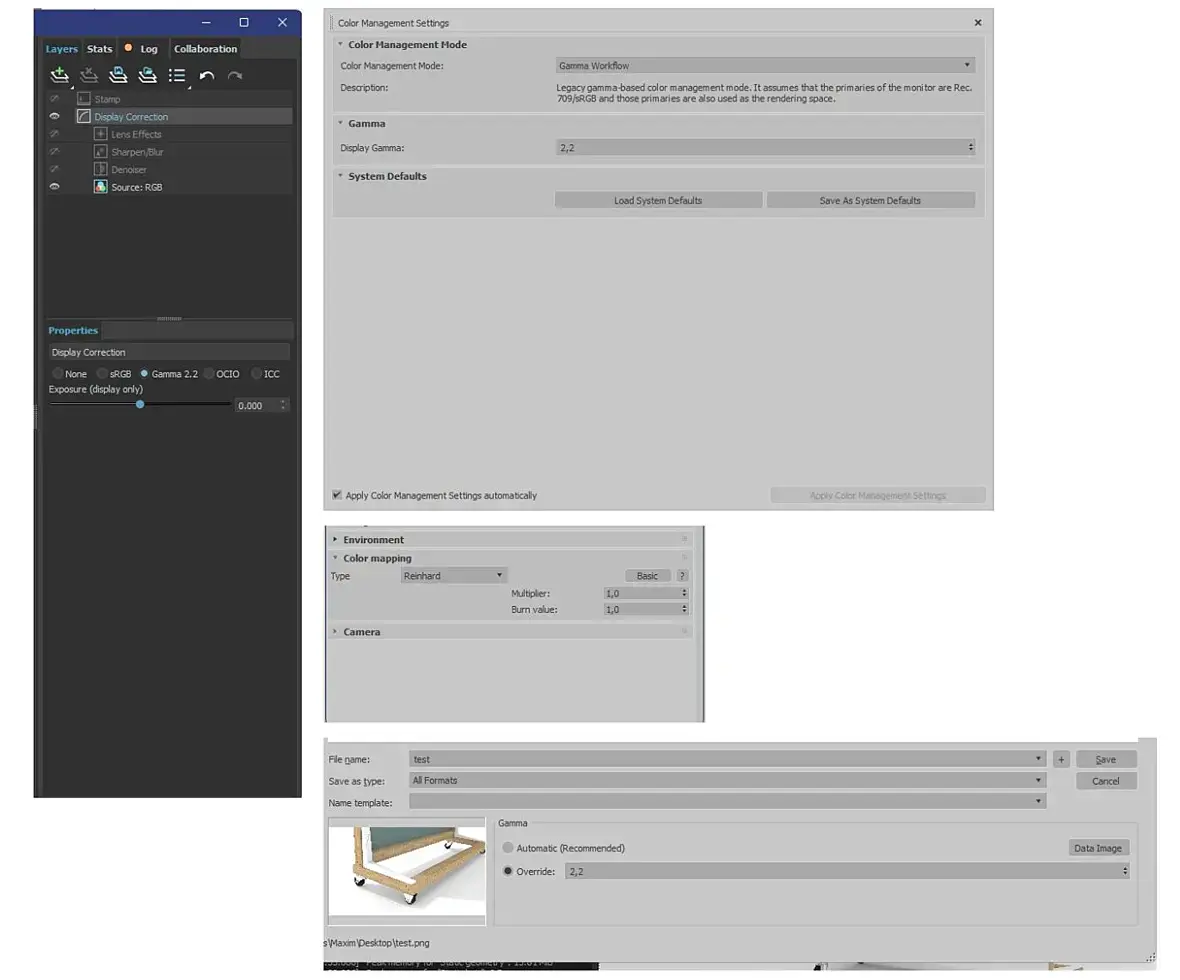The width and height of the screenshot is (1180, 980).
Task: Select the ICC radio button
Action: pyautogui.click(x=257, y=373)
